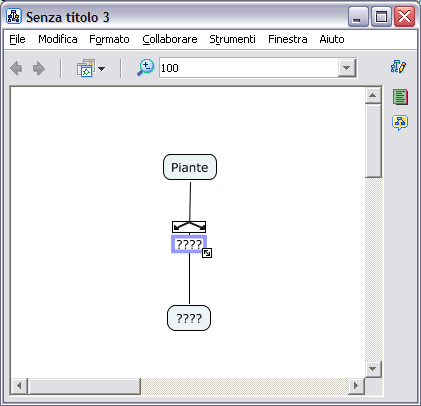Select the Piante concept node
The image size is (421, 406).
190,167
